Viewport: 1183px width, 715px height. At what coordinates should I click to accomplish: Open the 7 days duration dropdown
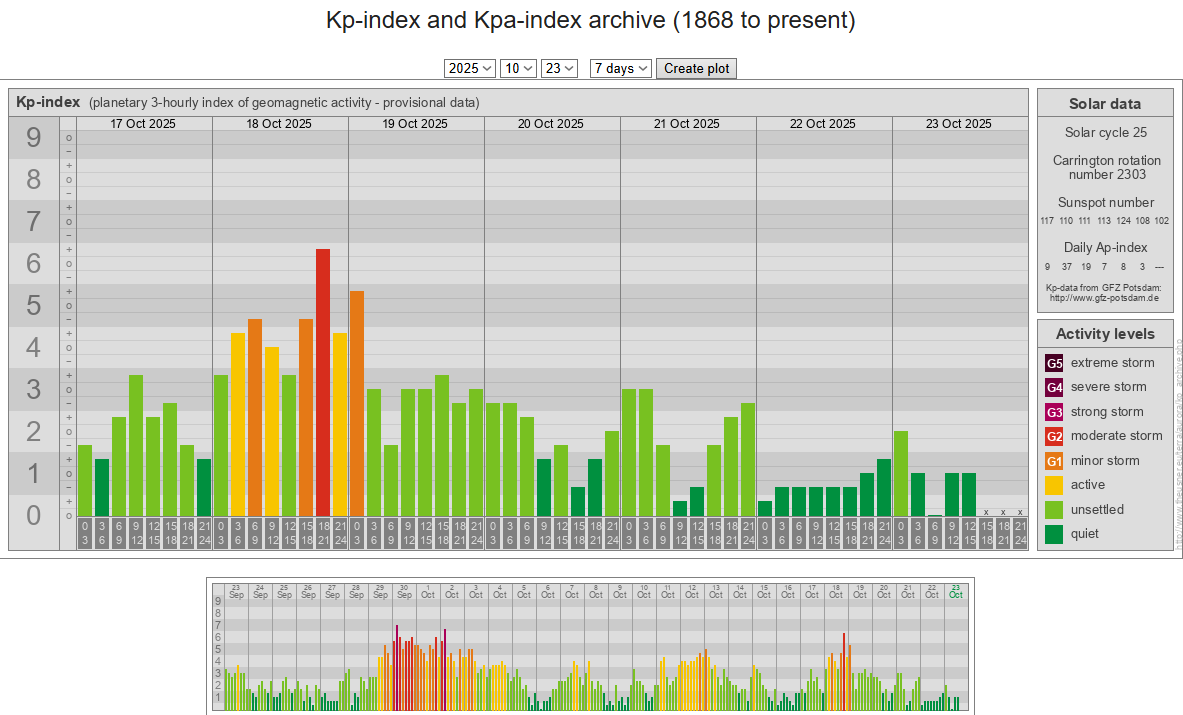[620, 68]
